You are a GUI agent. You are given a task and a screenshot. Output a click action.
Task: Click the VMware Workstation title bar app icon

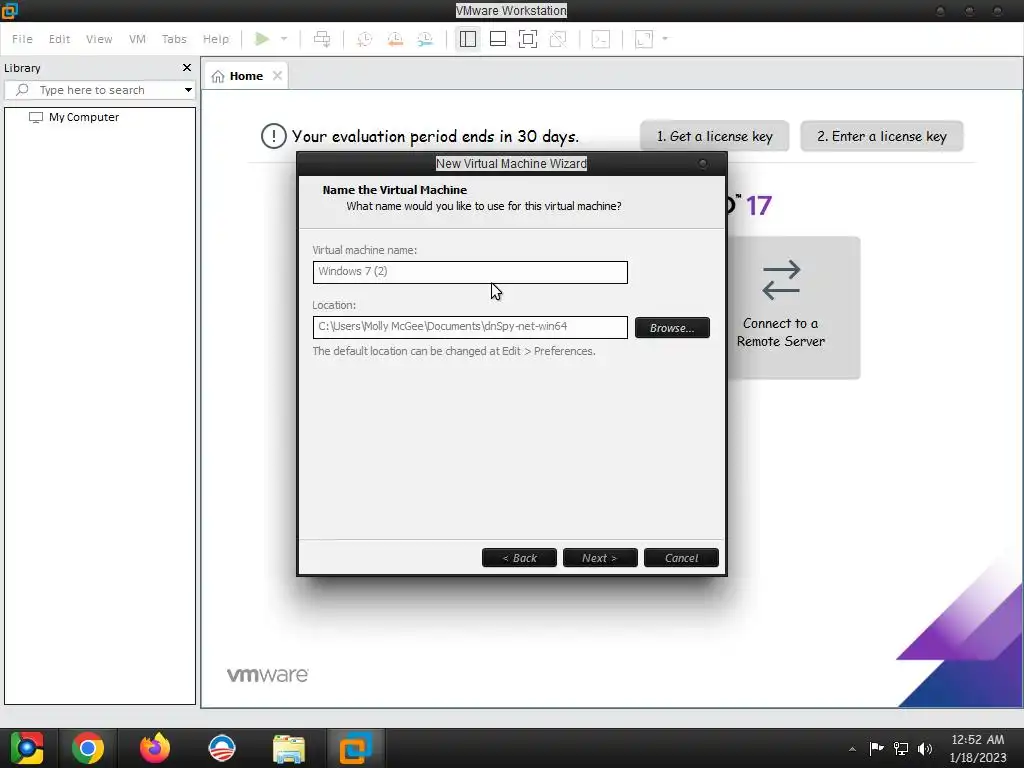pos(10,10)
